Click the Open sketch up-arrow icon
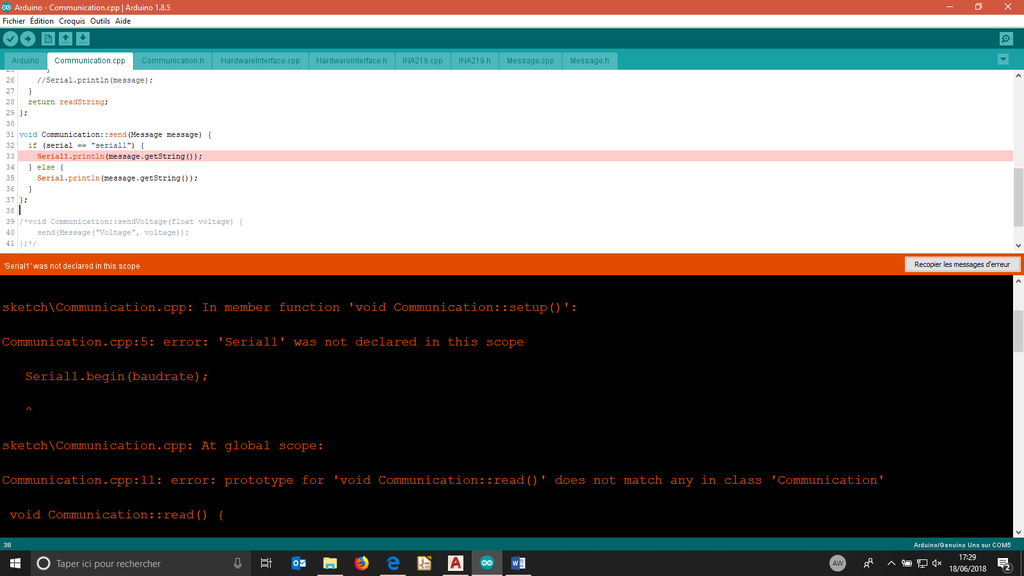The image size is (1024, 576). 65,39
